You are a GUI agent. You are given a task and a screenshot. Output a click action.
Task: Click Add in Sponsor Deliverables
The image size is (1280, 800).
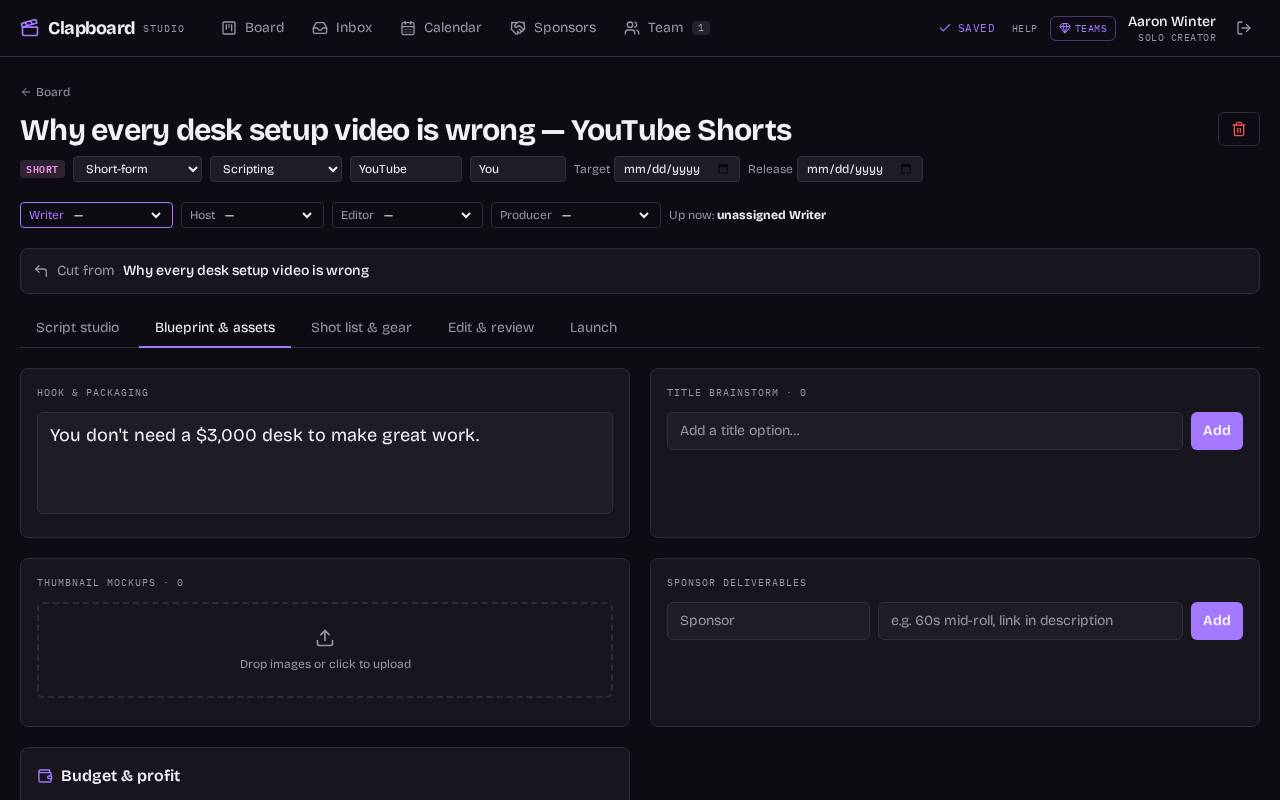(x=1217, y=621)
